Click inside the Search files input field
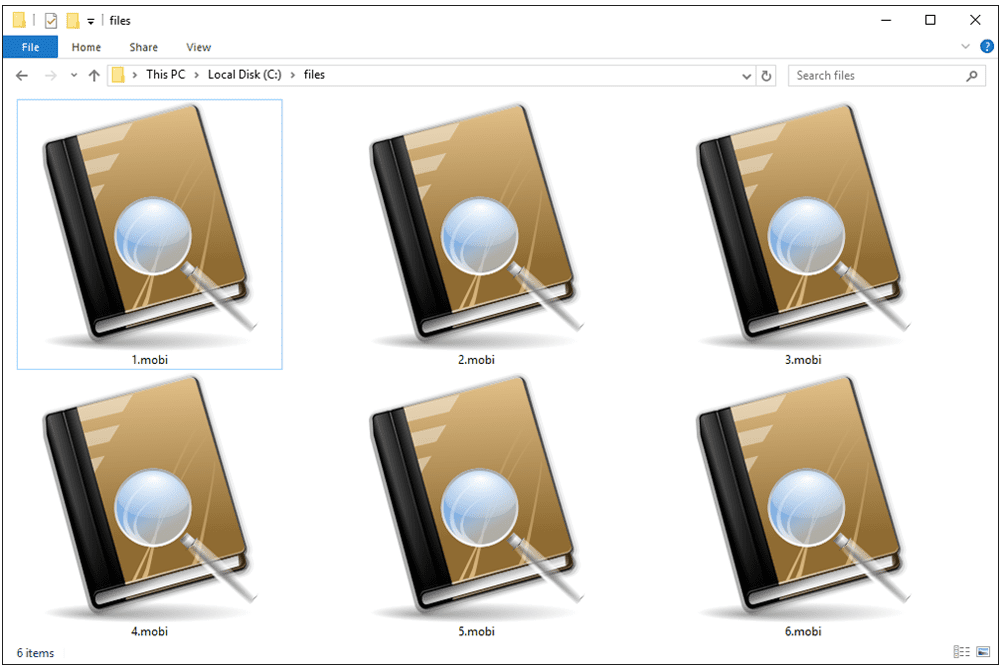Screen dimensions: 1002x668 [860, 75]
